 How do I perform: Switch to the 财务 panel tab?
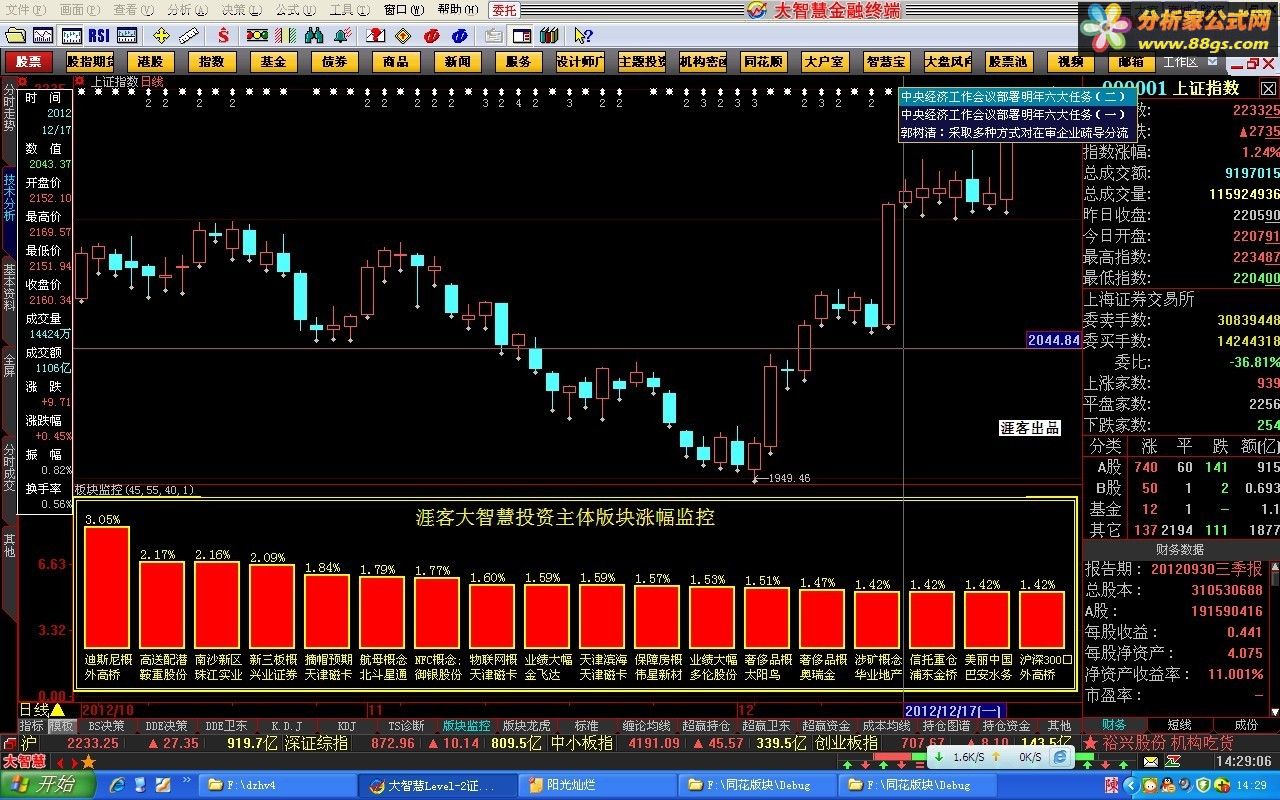coord(1114,725)
